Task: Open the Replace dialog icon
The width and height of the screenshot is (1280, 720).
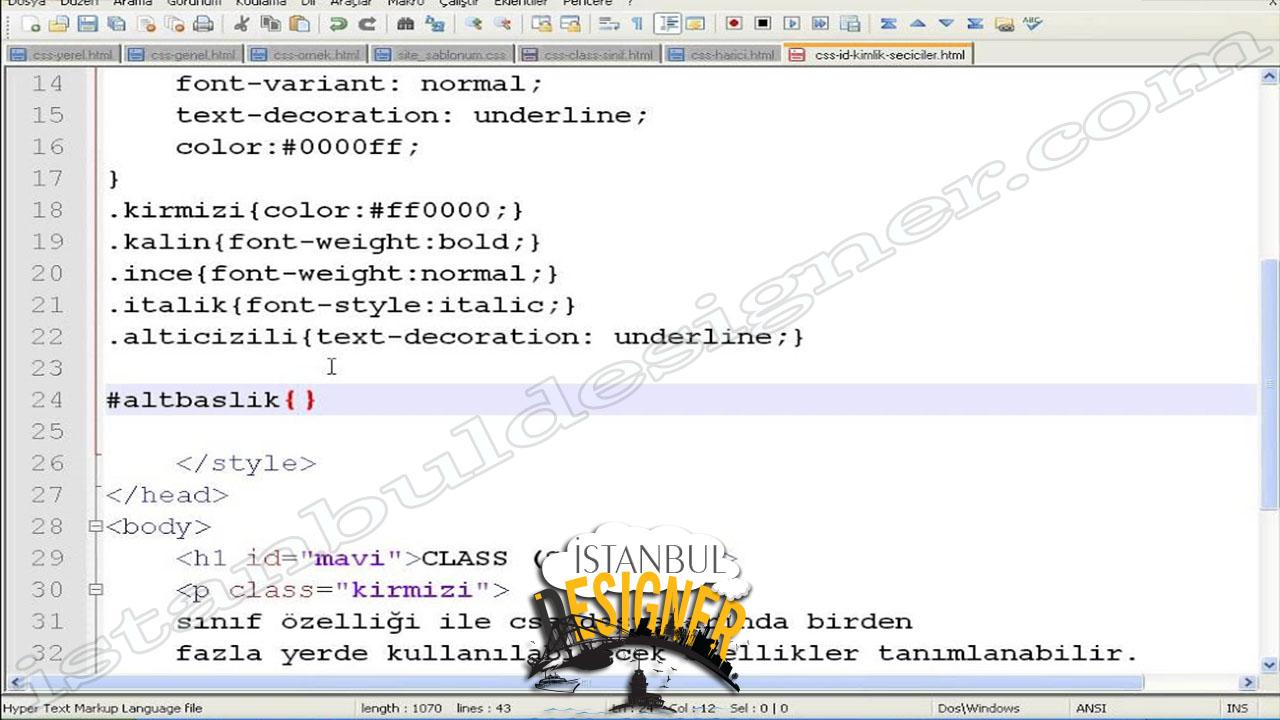Action: click(x=434, y=24)
